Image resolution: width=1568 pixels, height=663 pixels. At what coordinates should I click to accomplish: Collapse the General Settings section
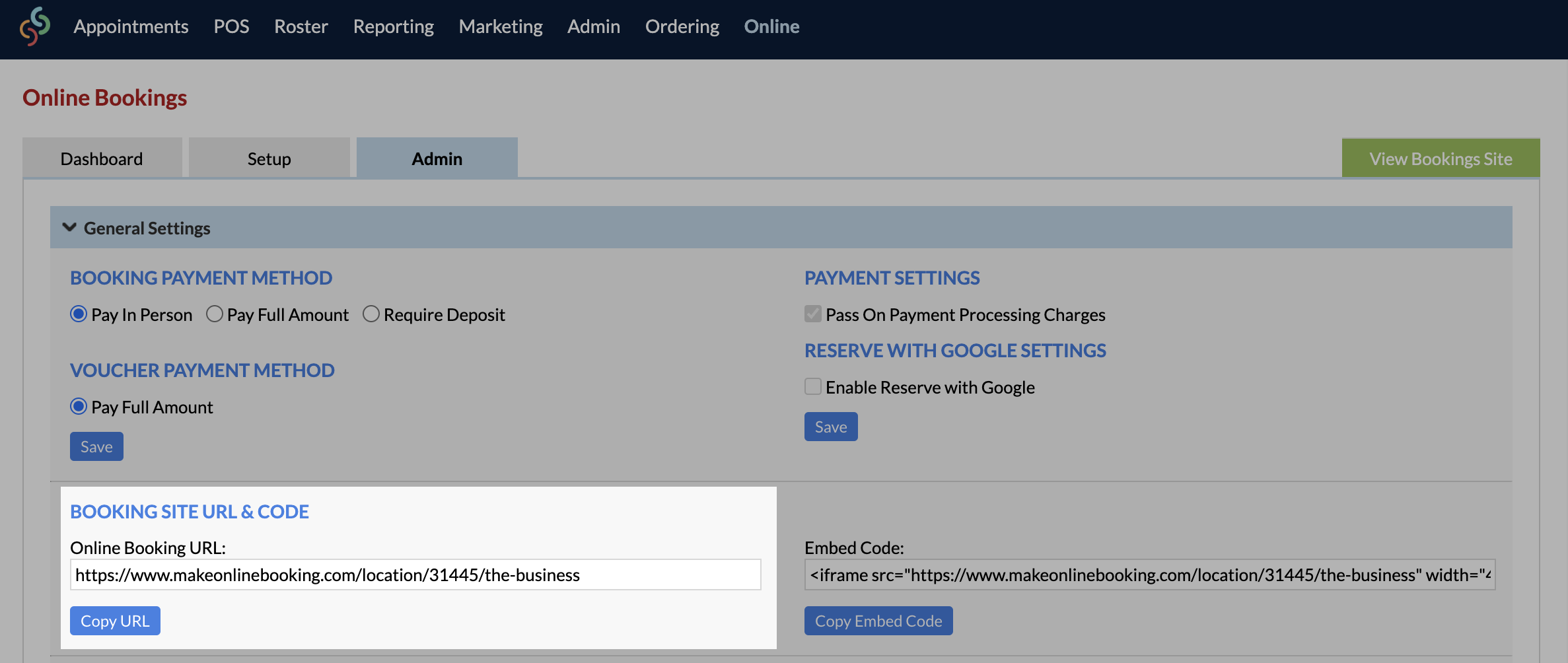pos(69,228)
